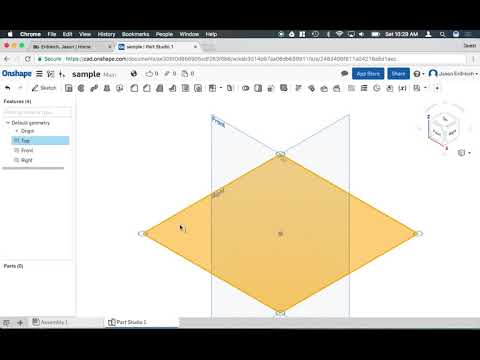Click the links count icon
Image resolution: width=480 pixels, height=360 pixels.
pyautogui.click(x=167, y=74)
